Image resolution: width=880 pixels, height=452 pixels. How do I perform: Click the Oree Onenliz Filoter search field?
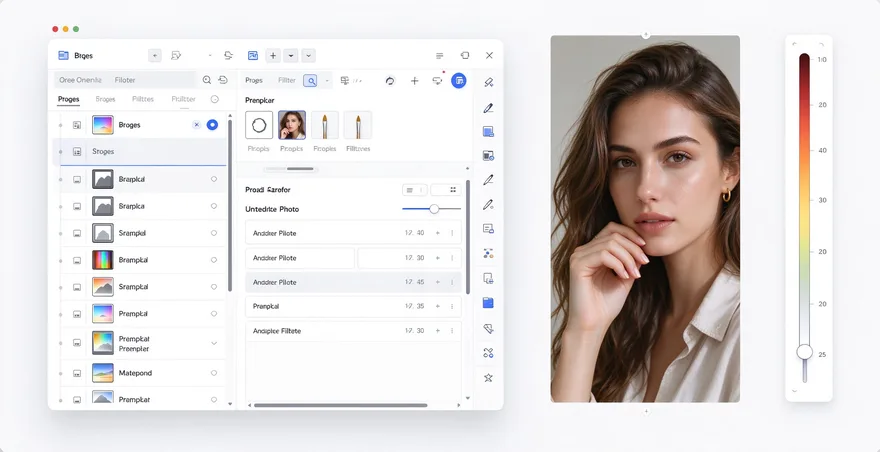[x=125, y=80]
